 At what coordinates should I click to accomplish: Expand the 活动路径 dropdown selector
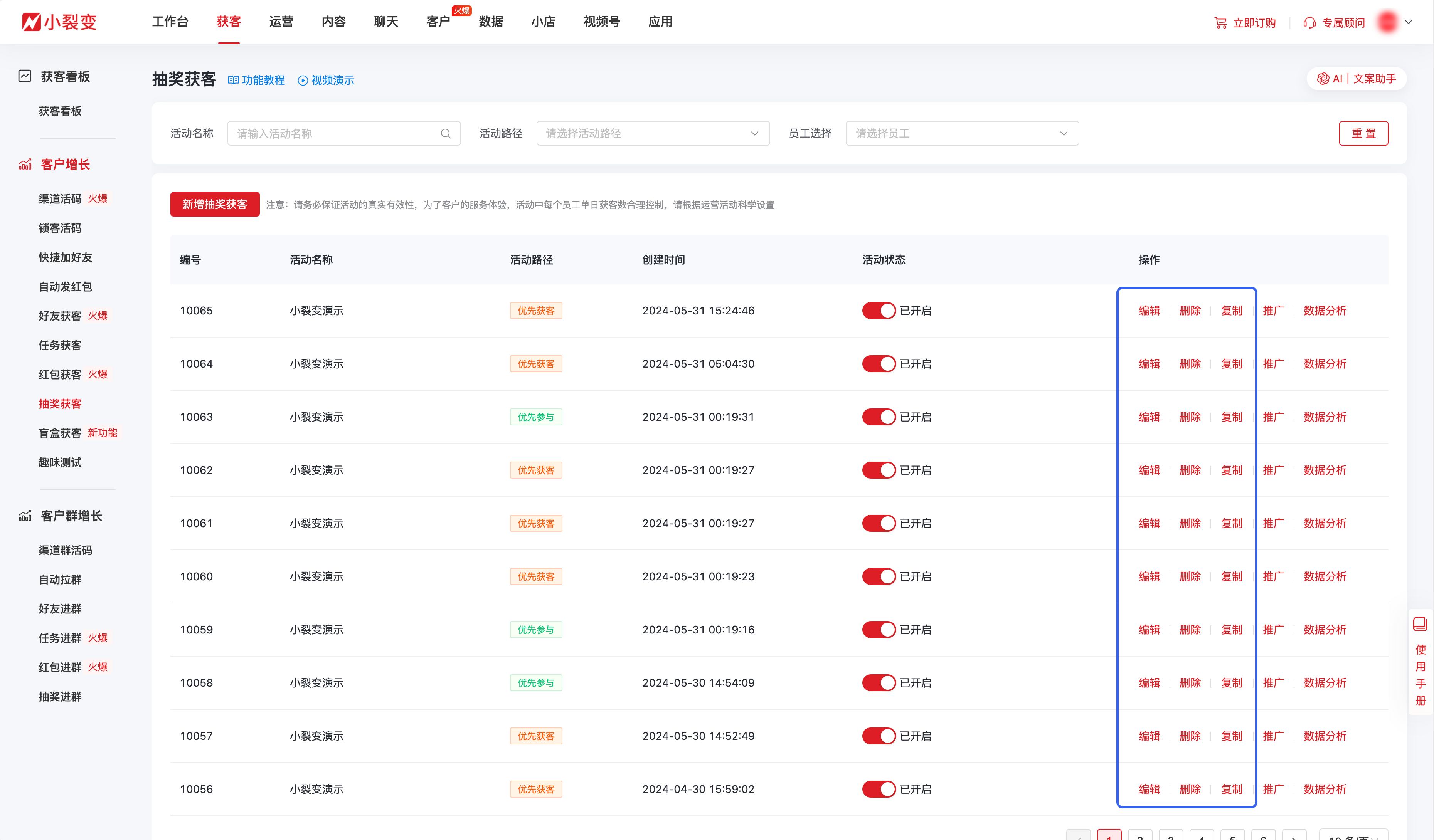(653, 134)
